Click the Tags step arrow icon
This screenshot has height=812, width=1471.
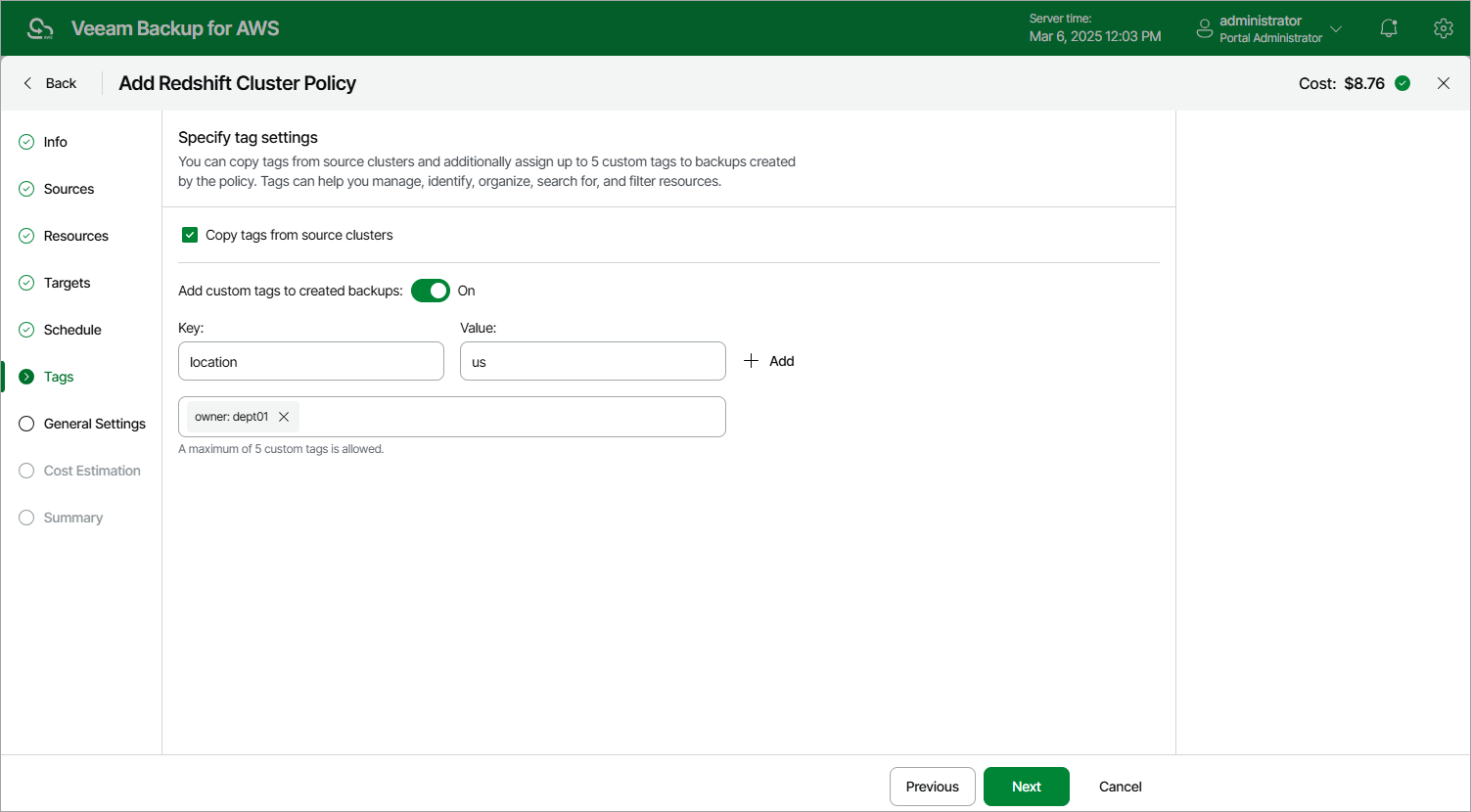coord(25,376)
